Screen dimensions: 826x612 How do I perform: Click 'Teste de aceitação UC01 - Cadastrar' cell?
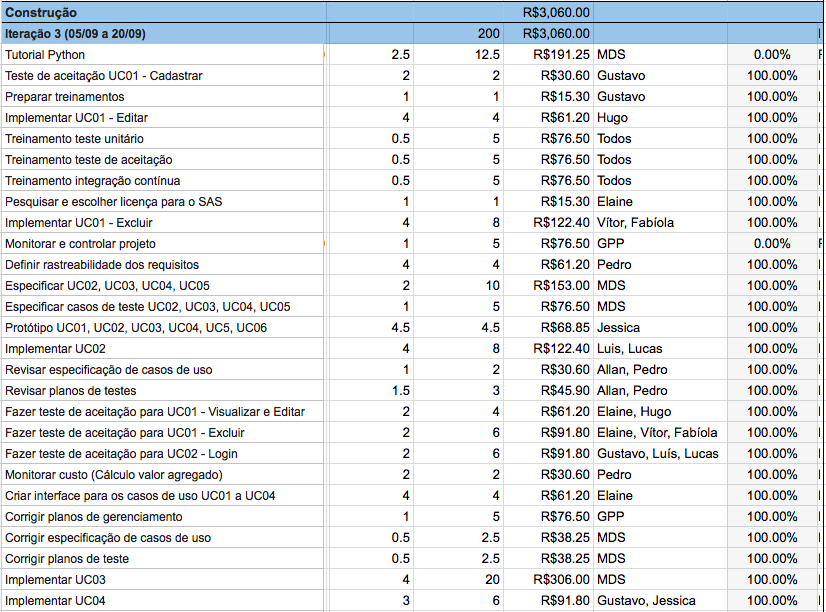pyautogui.click(x=162, y=76)
